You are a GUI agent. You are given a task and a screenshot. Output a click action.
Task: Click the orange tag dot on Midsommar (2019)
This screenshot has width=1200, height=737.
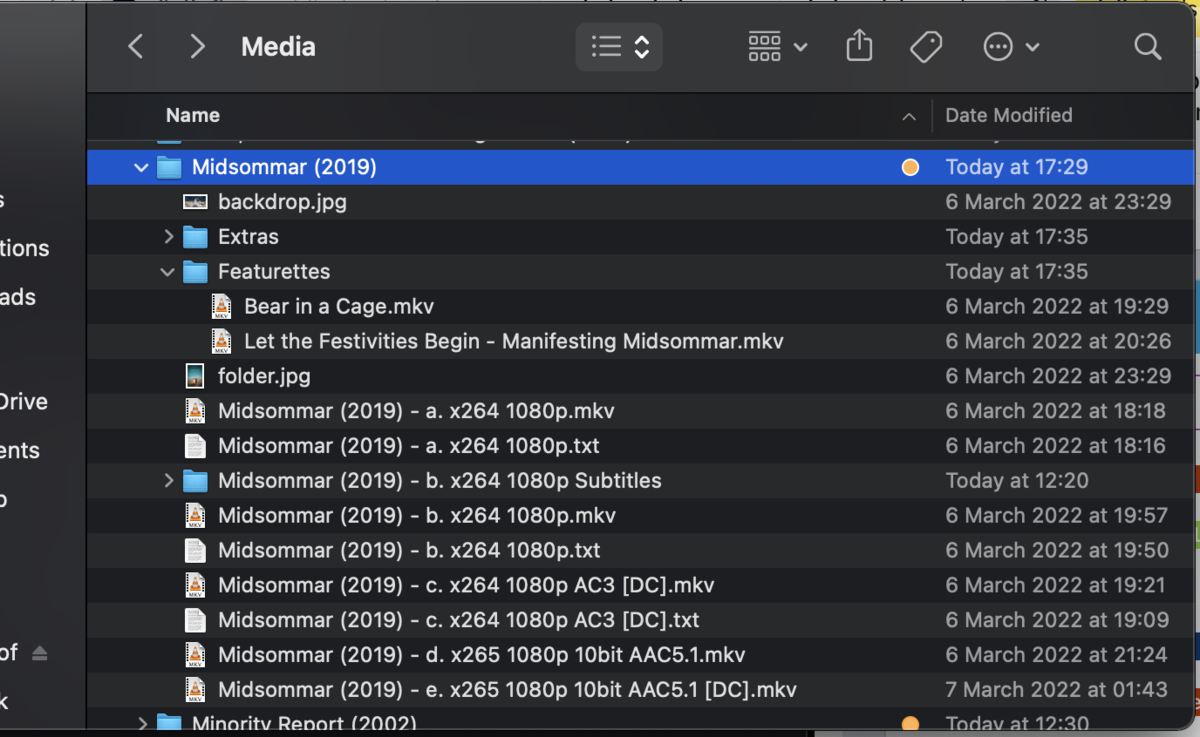coord(910,167)
